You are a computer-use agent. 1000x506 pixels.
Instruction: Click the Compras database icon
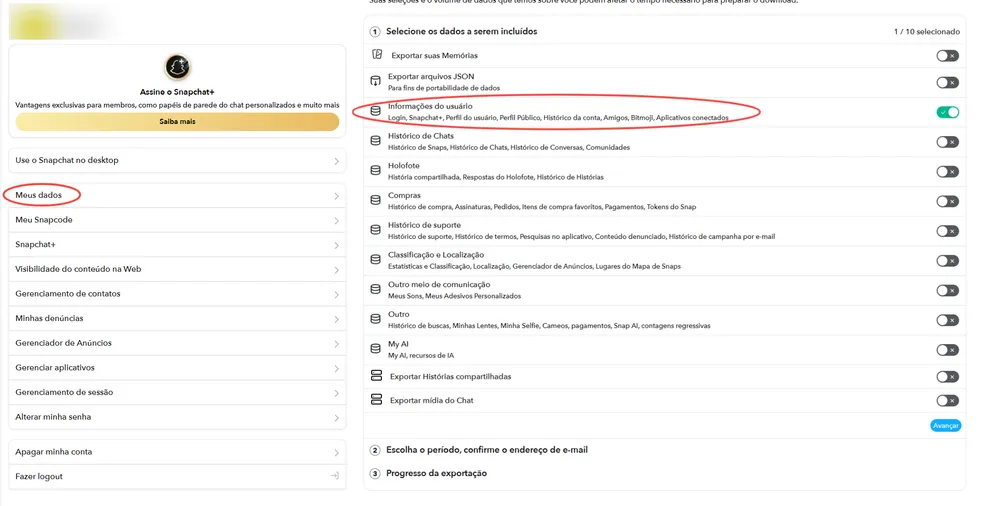[376, 200]
